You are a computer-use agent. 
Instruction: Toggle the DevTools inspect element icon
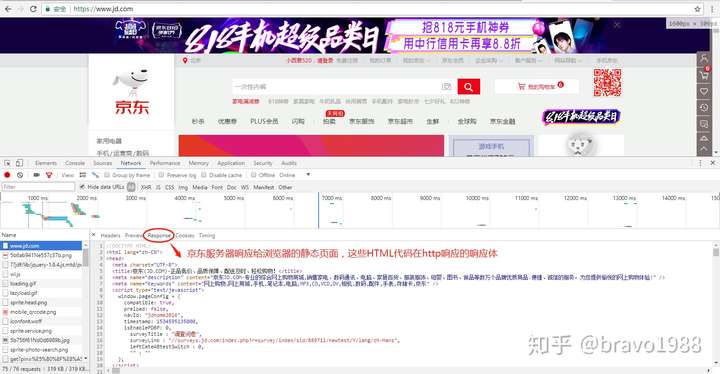(7, 163)
